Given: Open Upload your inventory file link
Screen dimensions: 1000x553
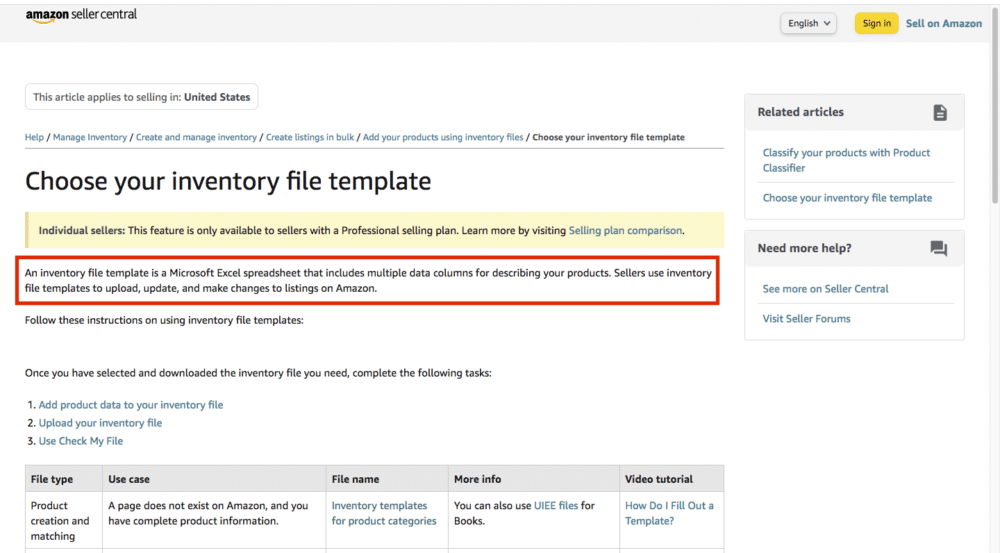Looking at the screenshot, I should tap(100, 423).
